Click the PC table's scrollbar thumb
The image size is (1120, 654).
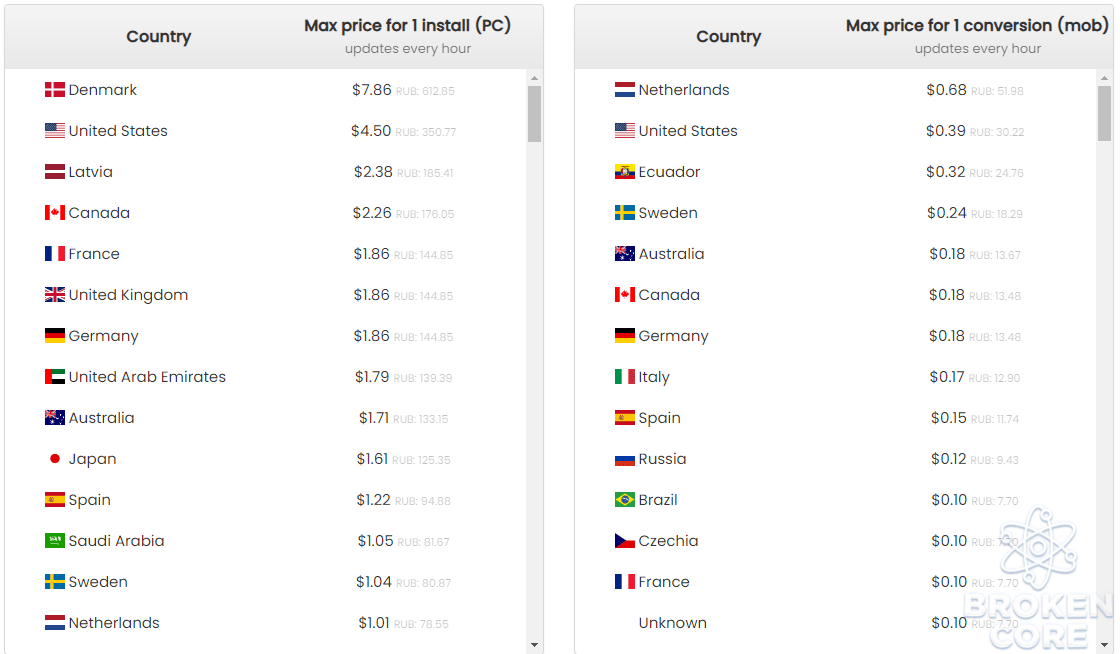tap(534, 114)
